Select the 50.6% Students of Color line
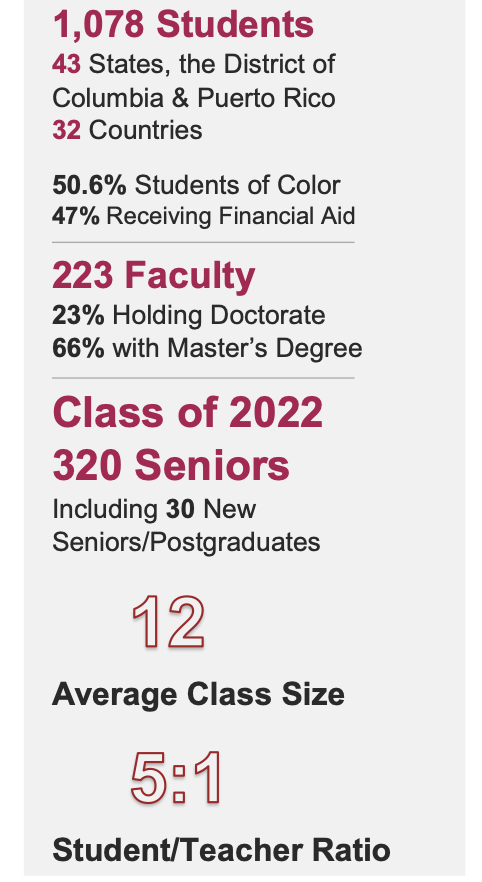Viewport: 482px width, 882px height. tap(196, 186)
